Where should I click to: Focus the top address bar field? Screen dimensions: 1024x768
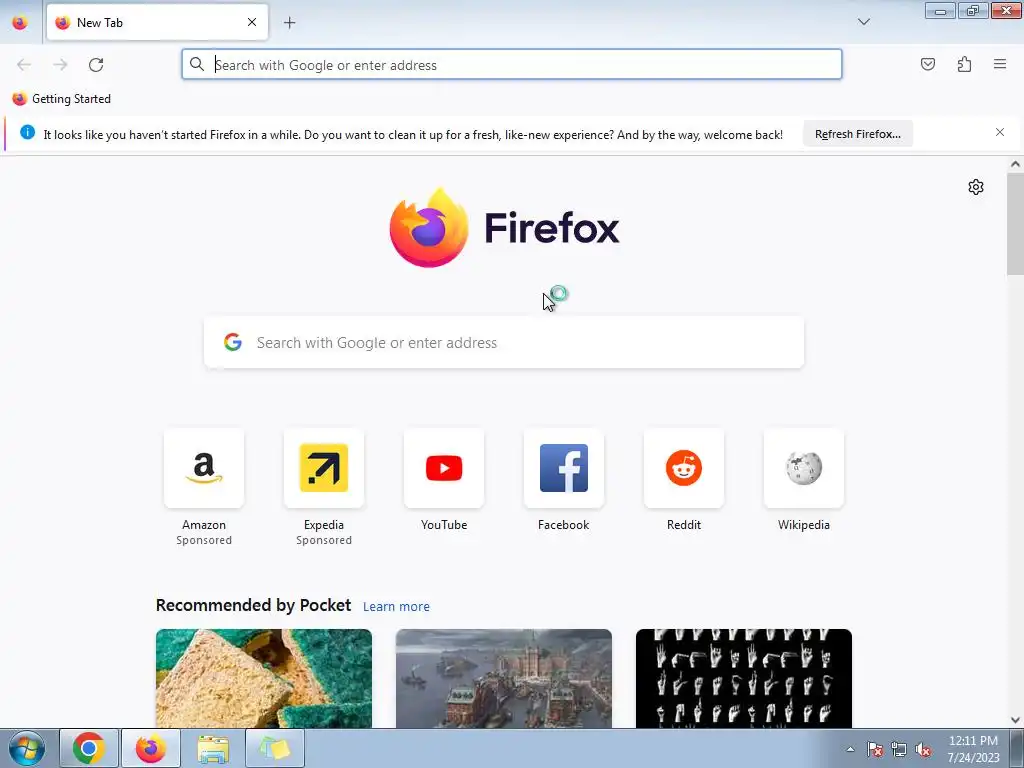[x=511, y=65]
